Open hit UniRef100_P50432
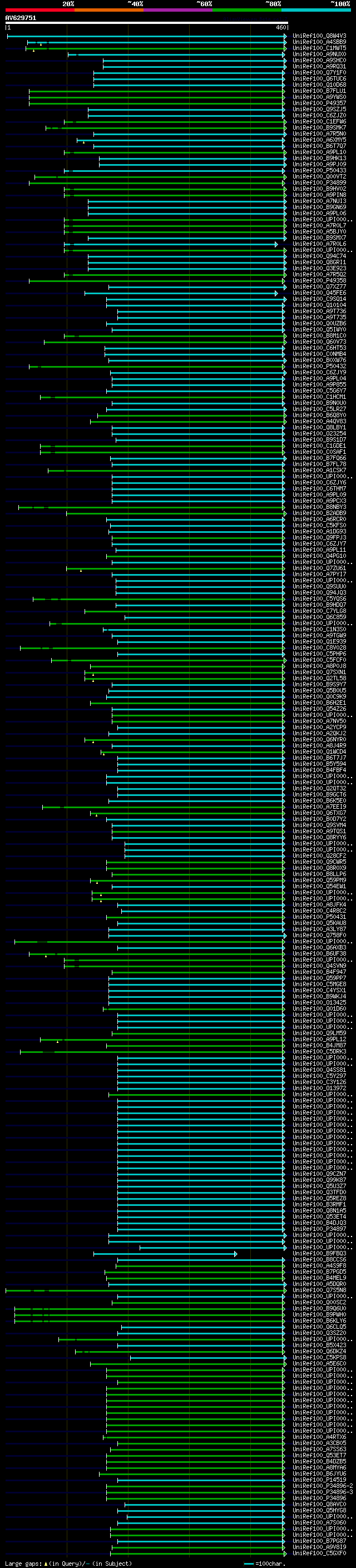Image resolution: width=356 pixels, height=1568 pixels. (x=319, y=367)
